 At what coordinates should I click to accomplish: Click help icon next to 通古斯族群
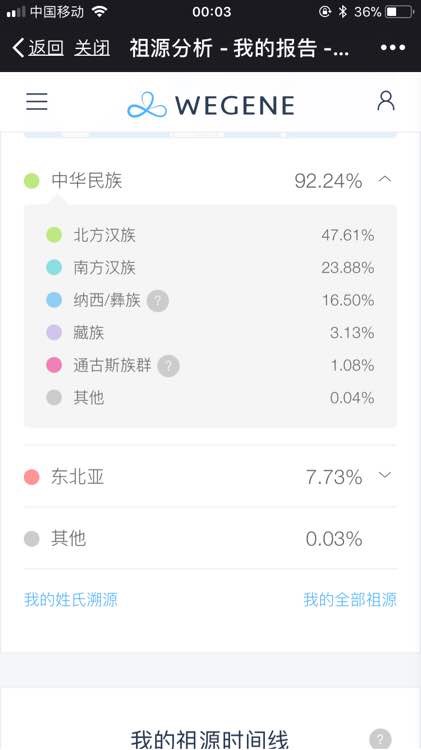(168, 366)
